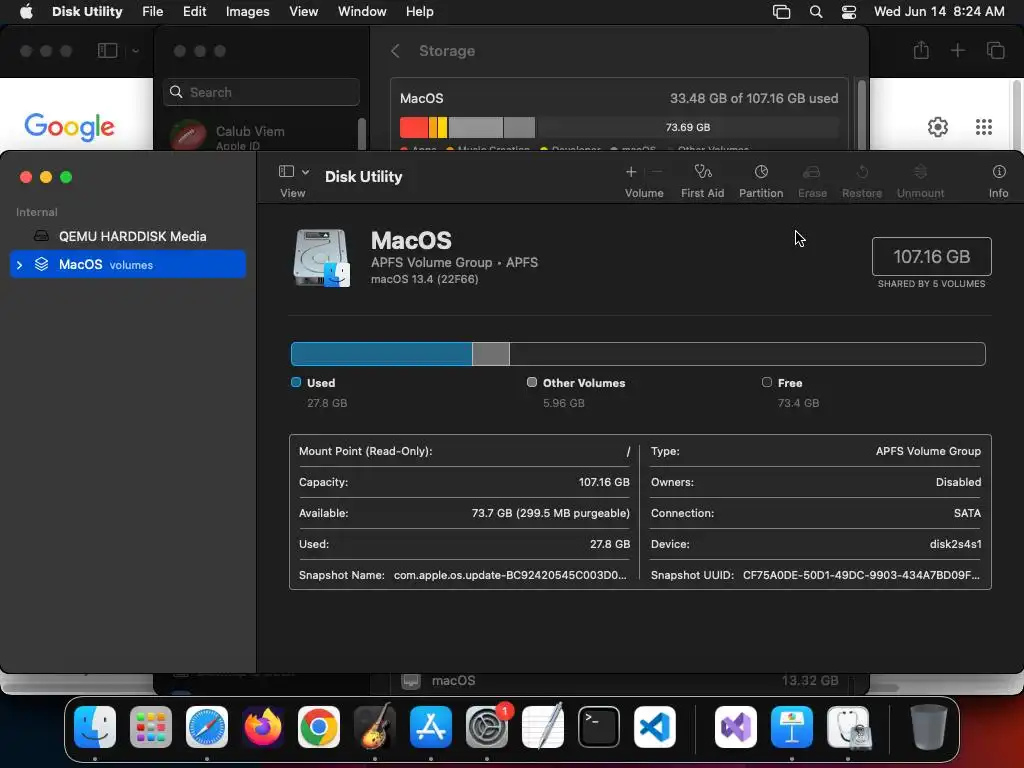Open the Apple menu
The image size is (1024, 768).
pyautogui.click(x=26, y=12)
